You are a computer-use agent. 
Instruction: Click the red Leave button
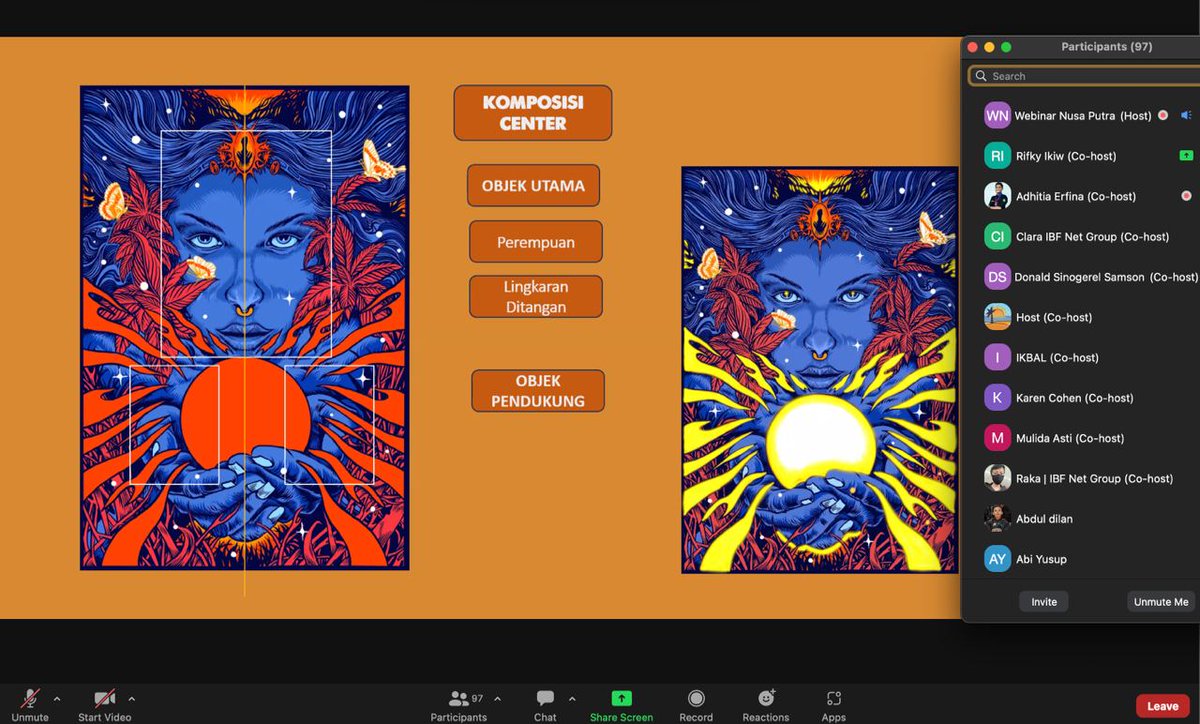pyautogui.click(x=1162, y=706)
